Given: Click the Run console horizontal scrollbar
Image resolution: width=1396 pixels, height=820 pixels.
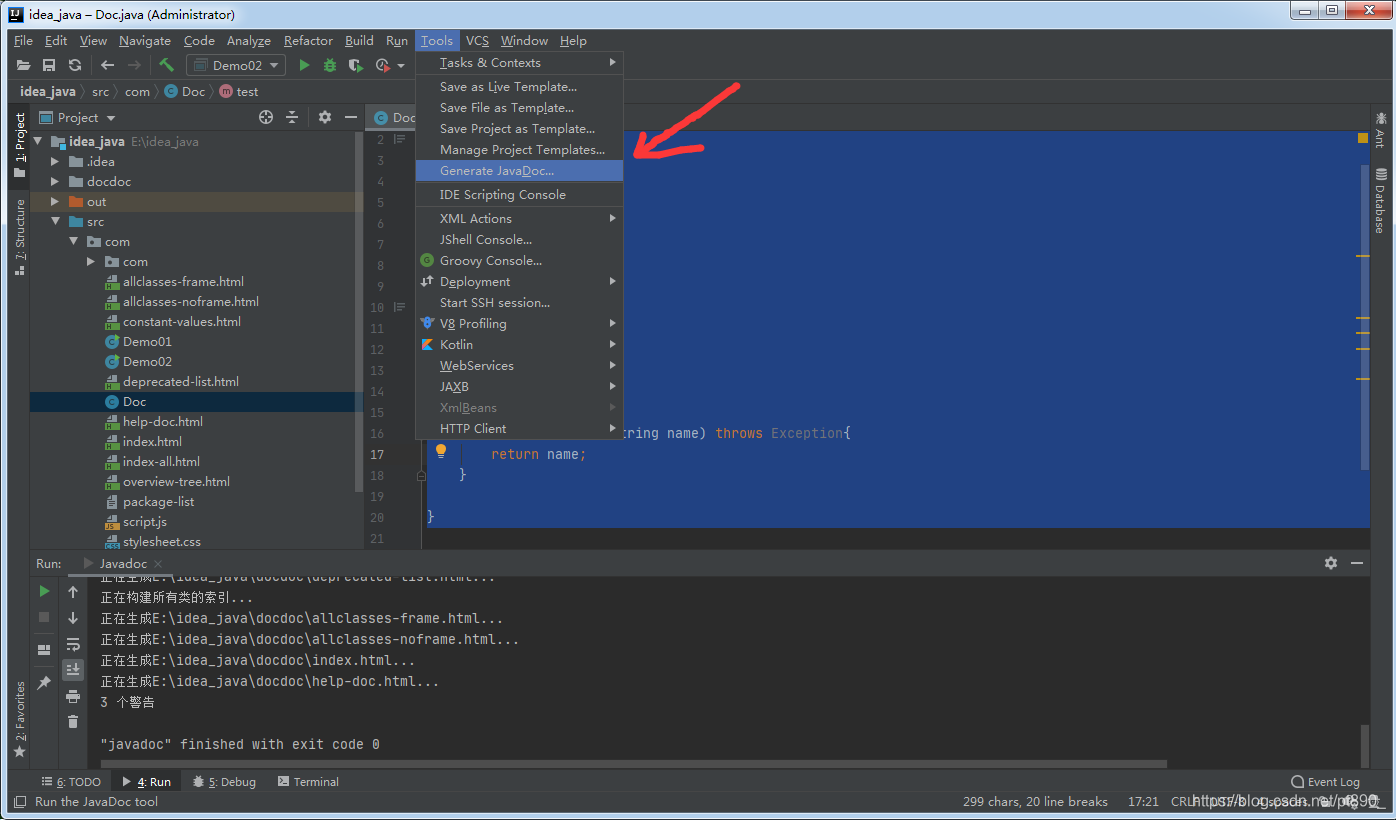Looking at the screenshot, I should tap(633, 765).
